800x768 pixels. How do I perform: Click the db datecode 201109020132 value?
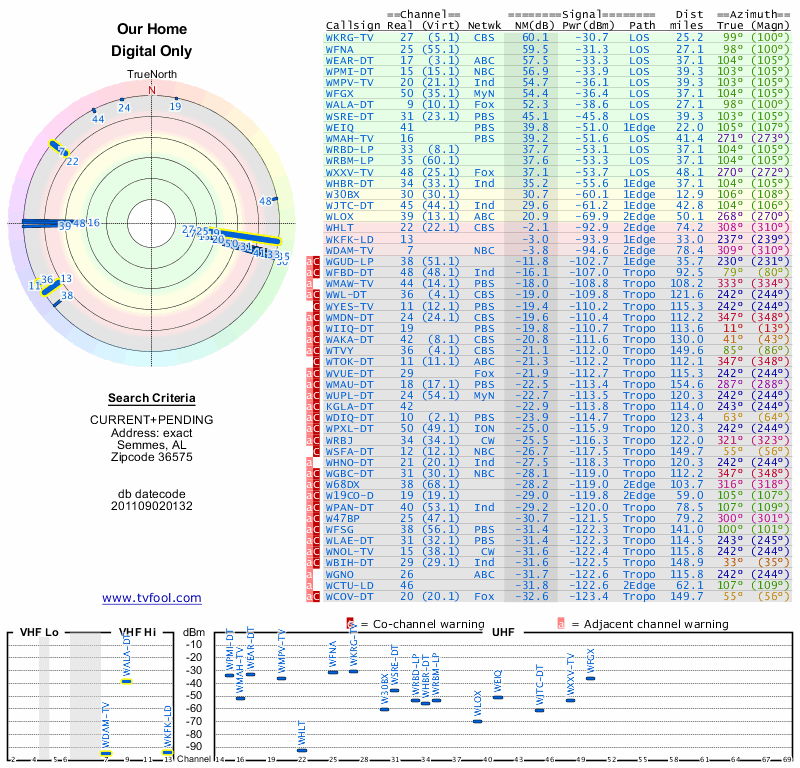point(152,506)
